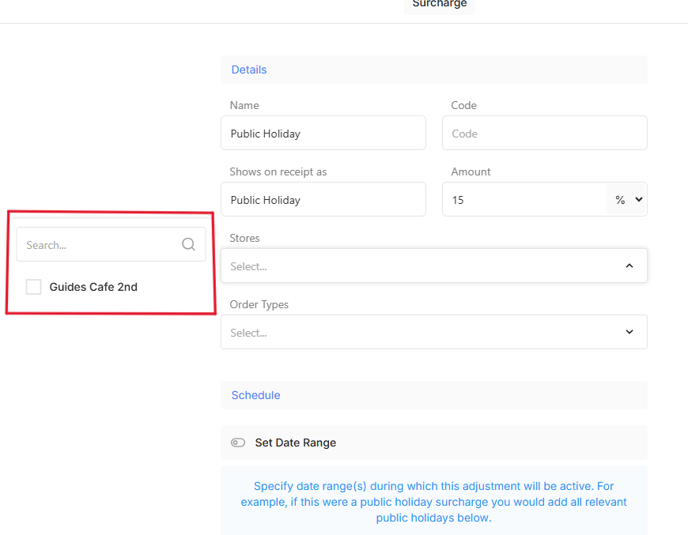Jump to the Schedule section header

pyautogui.click(x=256, y=395)
